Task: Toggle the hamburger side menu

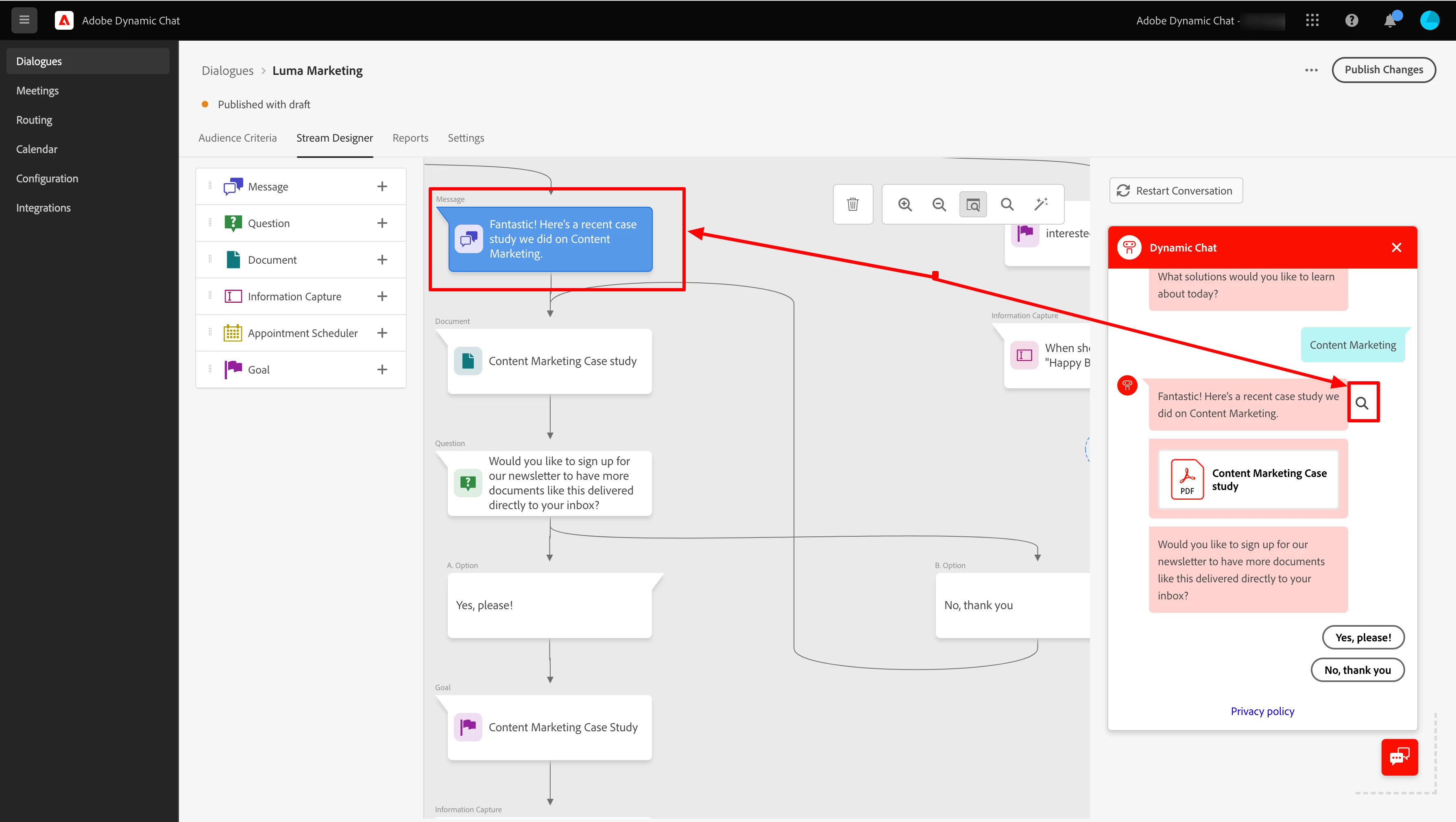Action: 24,20
